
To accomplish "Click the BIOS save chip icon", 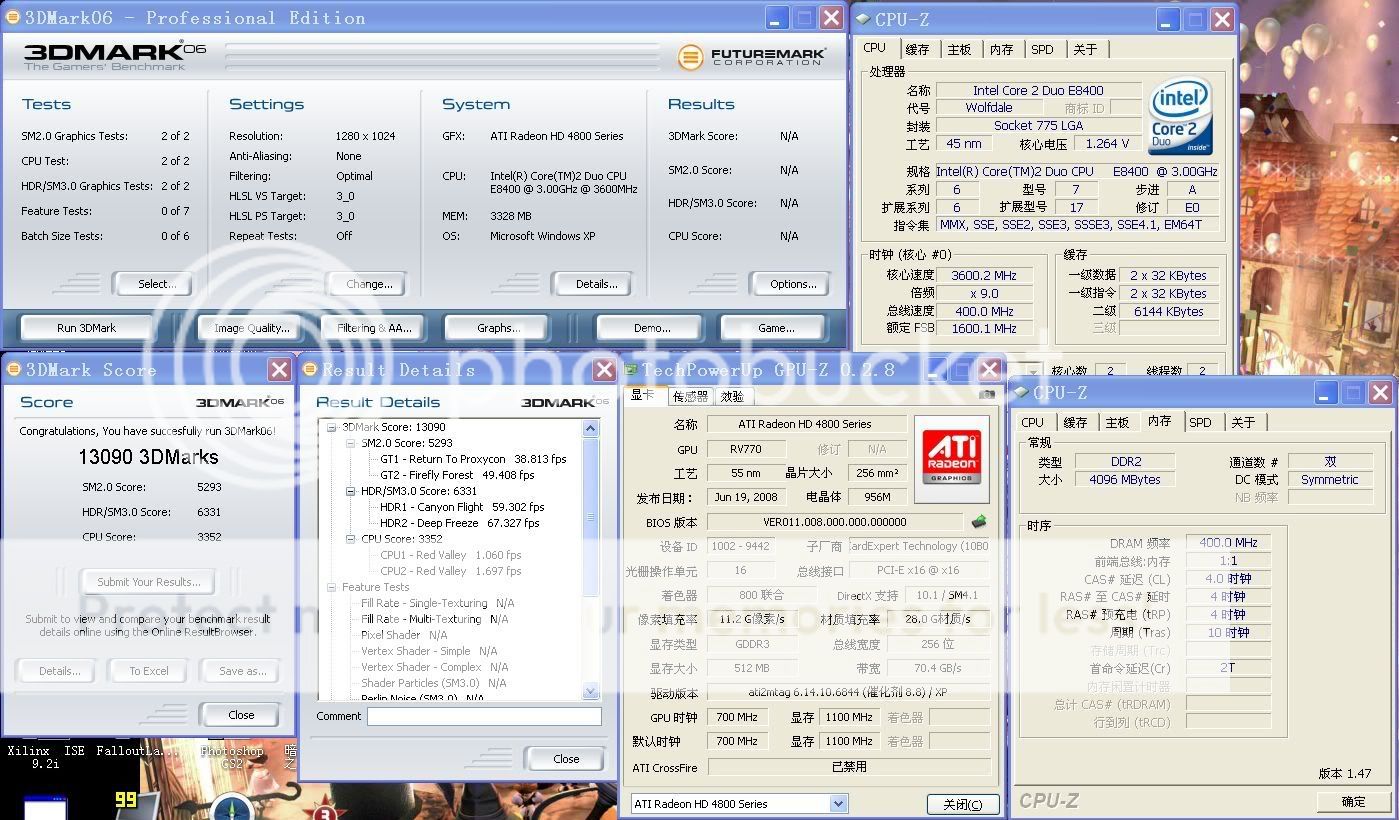I will (979, 521).
